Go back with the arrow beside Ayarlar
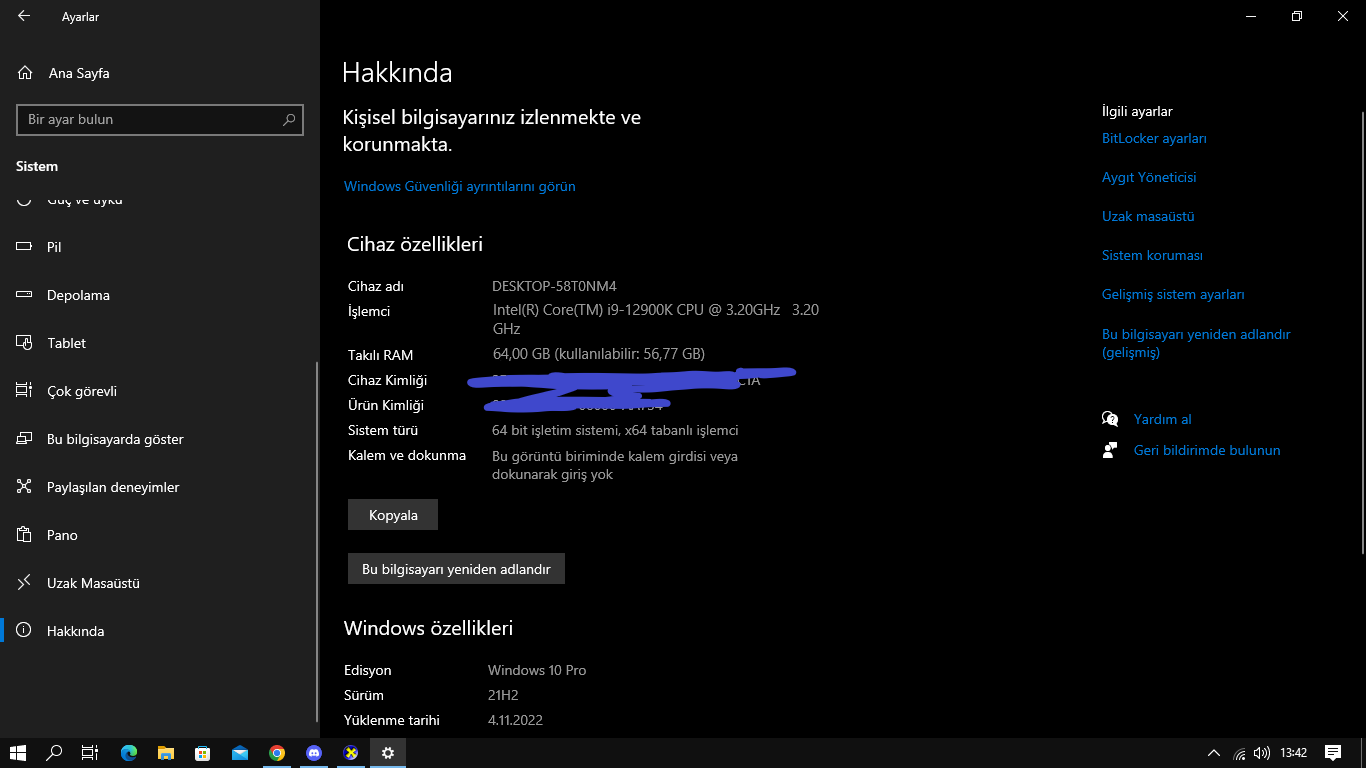Image resolution: width=1366 pixels, height=768 pixels. (24, 16)
